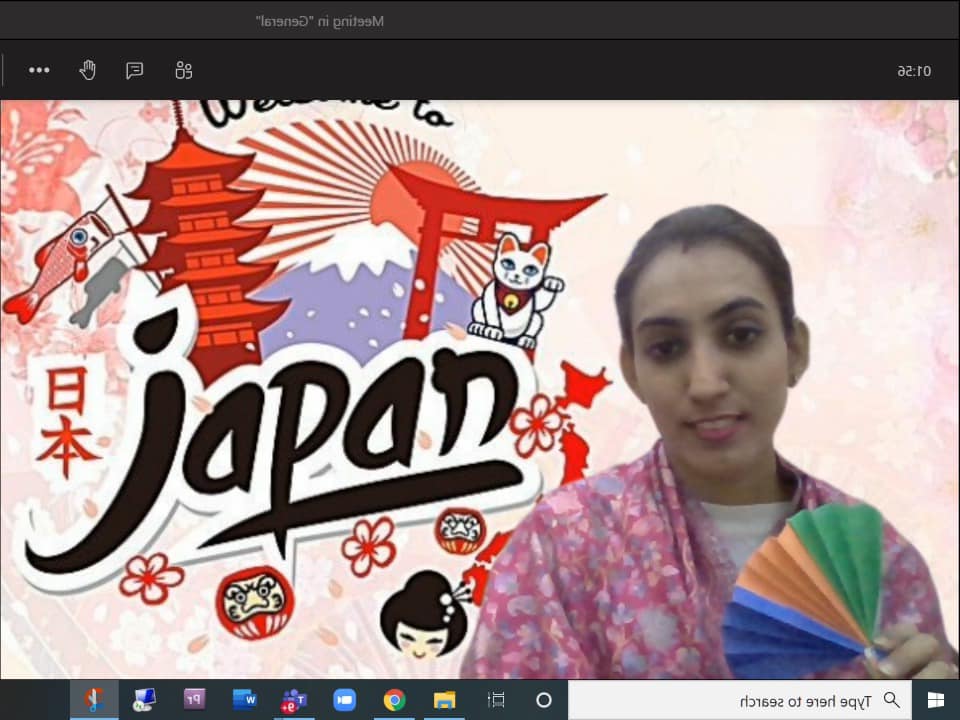Open the More actions ellipsis menu
Screen dimensions: 960x720
click(39, 70)
